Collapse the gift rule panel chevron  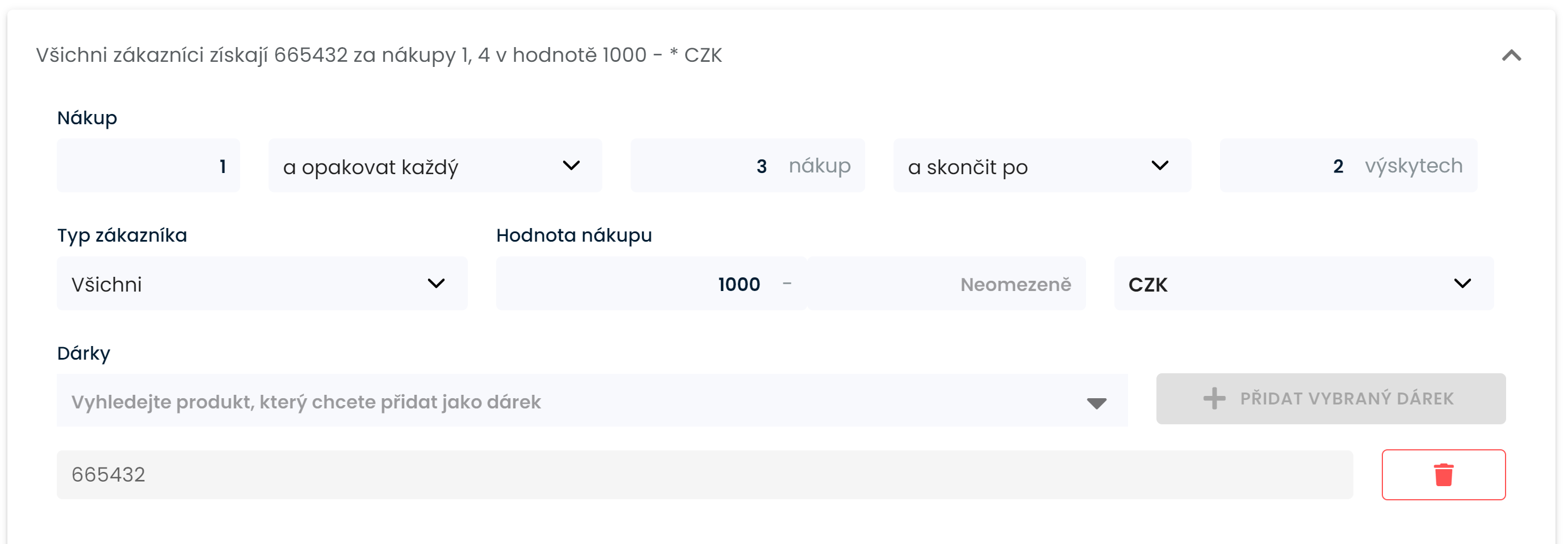[x=1511, y=56]
